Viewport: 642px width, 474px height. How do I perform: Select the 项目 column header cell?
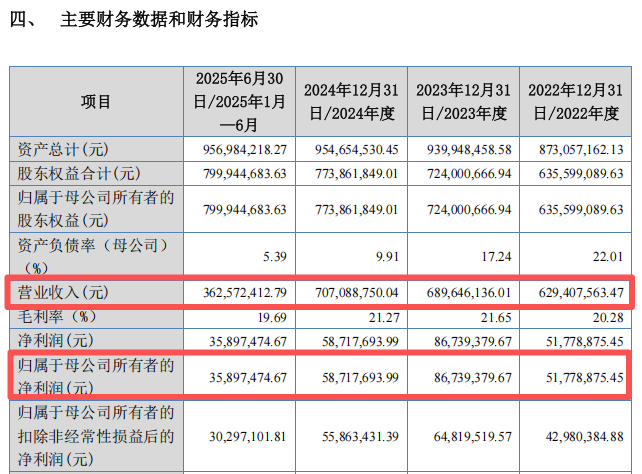click(x=96, y=102)
